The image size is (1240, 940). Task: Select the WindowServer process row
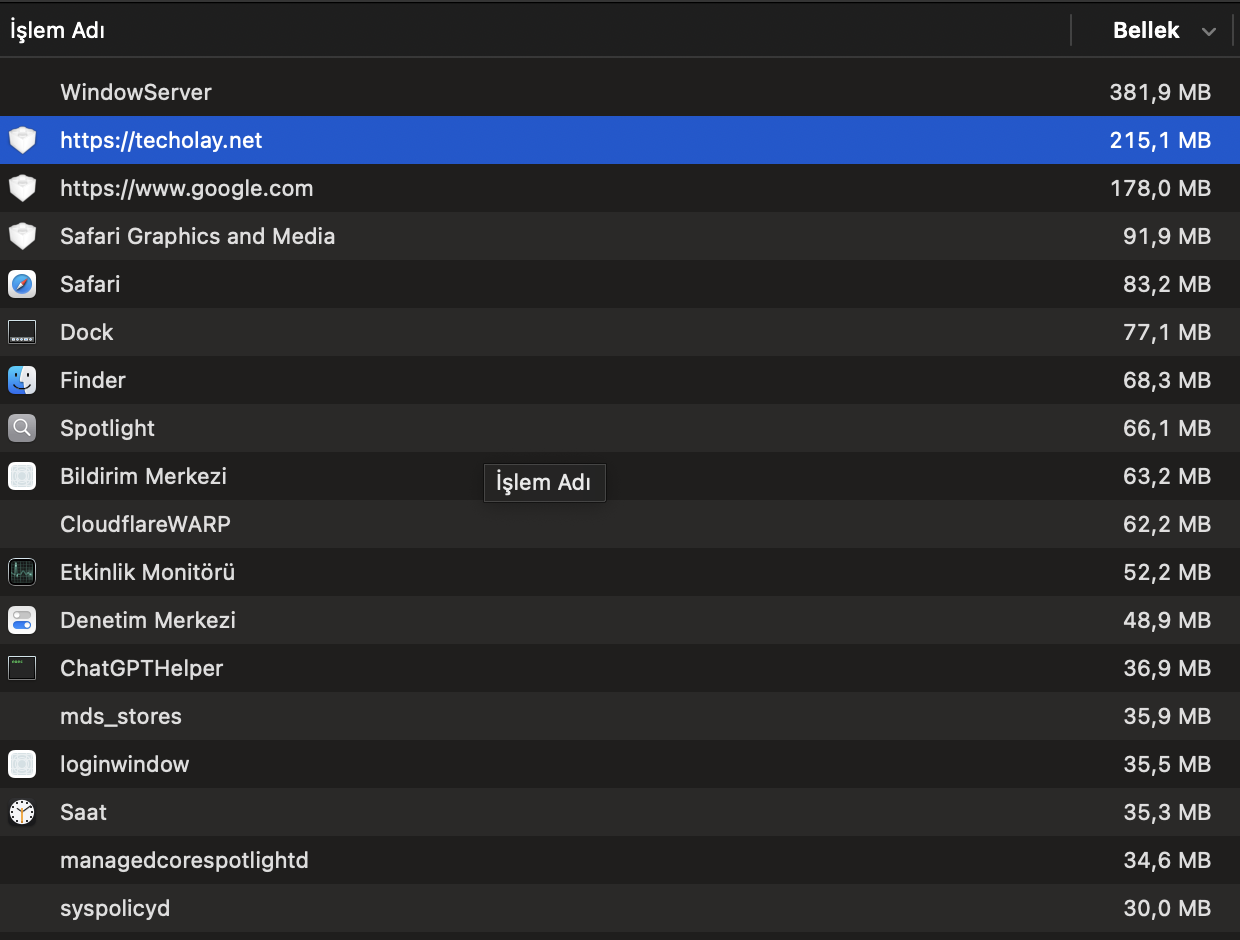click(620, 92)
